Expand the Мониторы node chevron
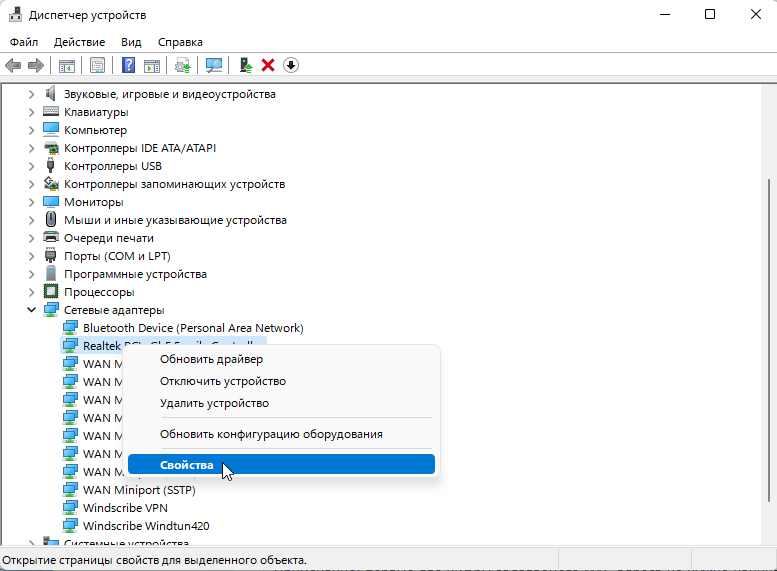 click(31, 202)
